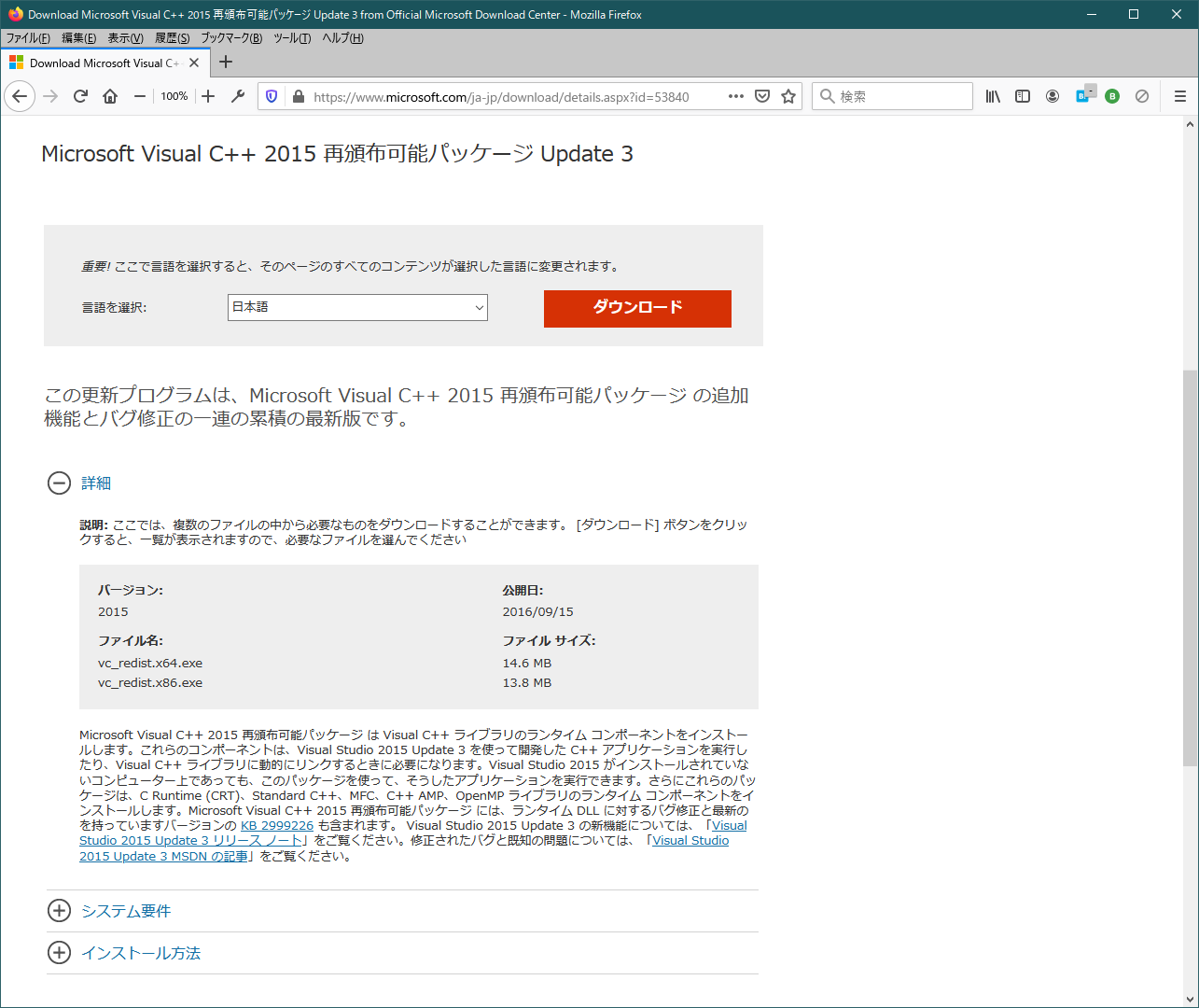Save page to Pocket

(x=762, y=96)
